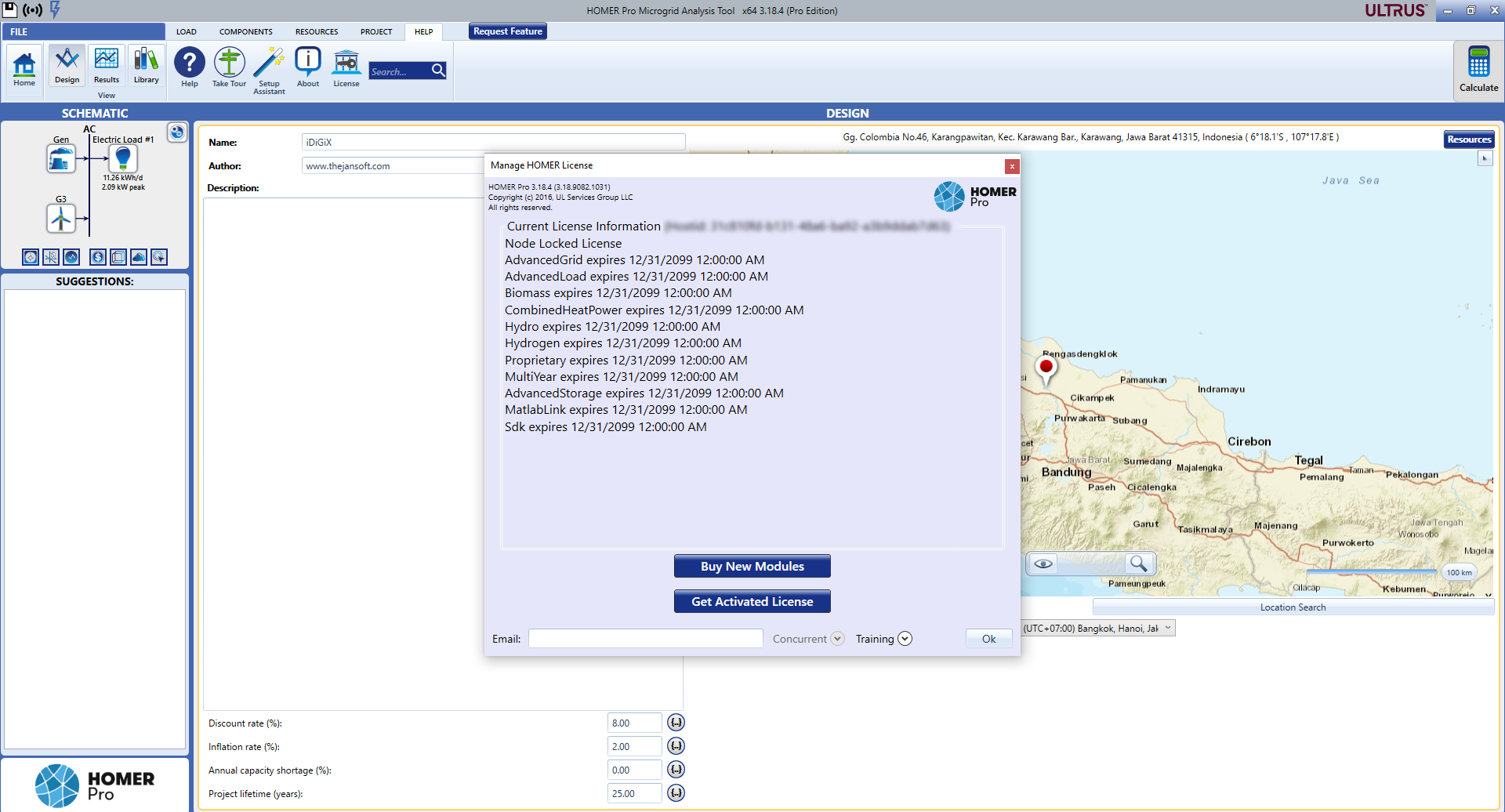Viewport: 1505px width, 812px height.
Task: Click Buy New Modules
Action: [752, 566]
